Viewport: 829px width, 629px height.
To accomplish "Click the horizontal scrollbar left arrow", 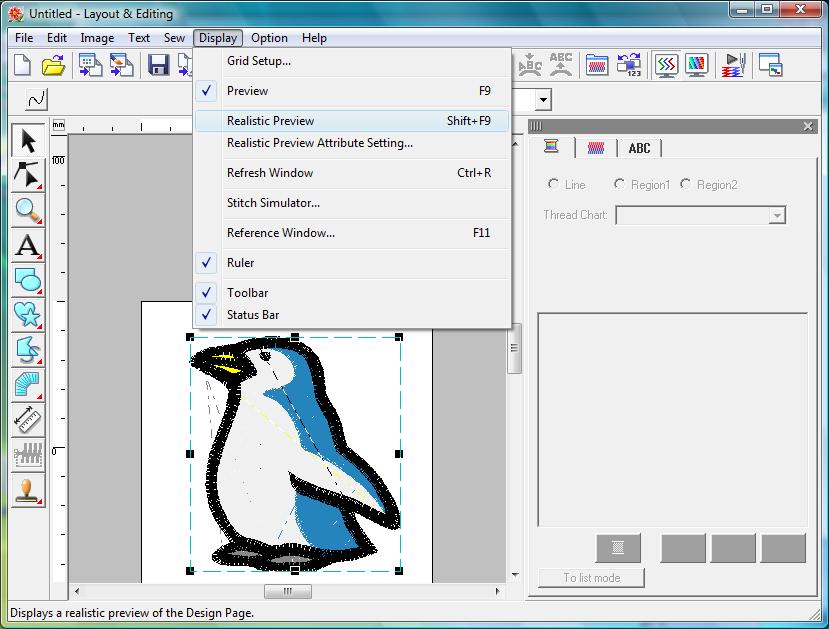I will tap(77, 591).
